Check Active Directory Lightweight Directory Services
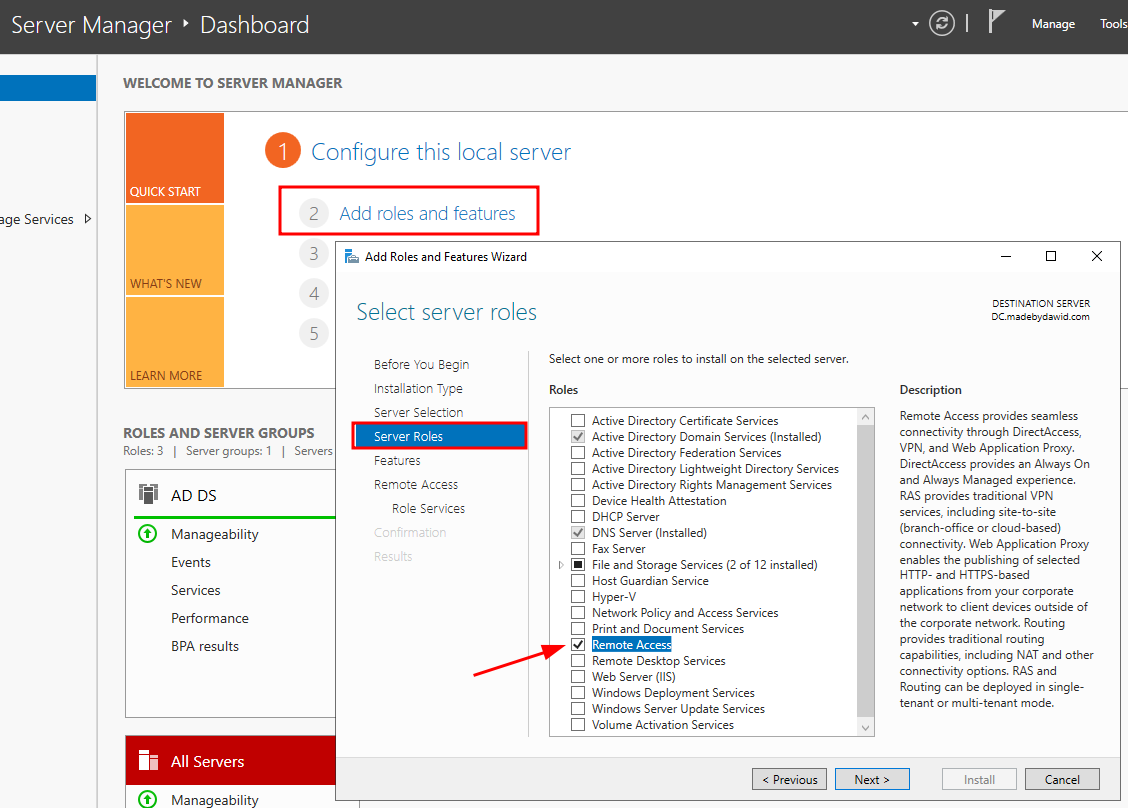This screenshot has height=808, width=1128. click(x=578, y=468)
